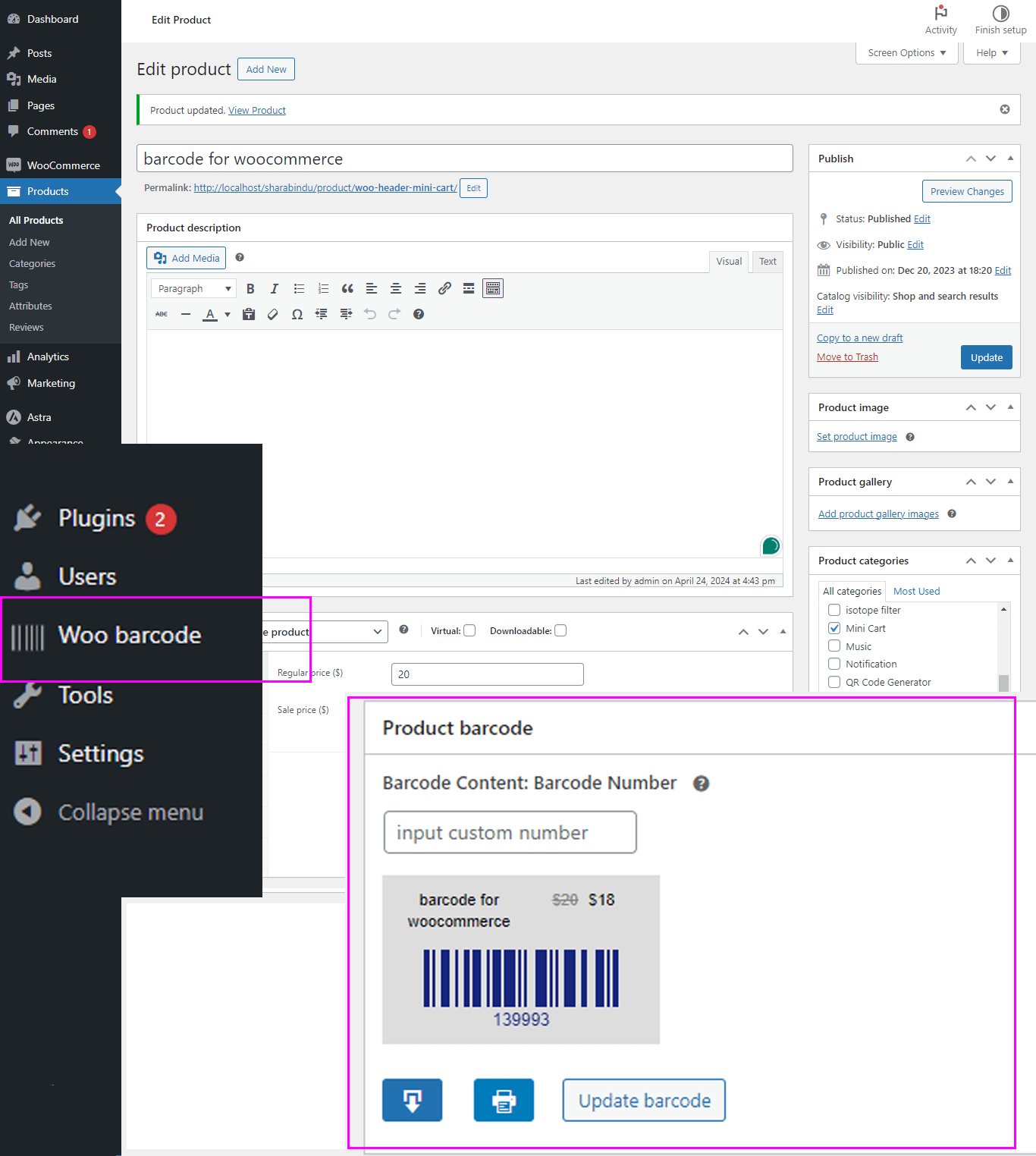
Task: Open the View Product link
Action: [x=257, y=110]
